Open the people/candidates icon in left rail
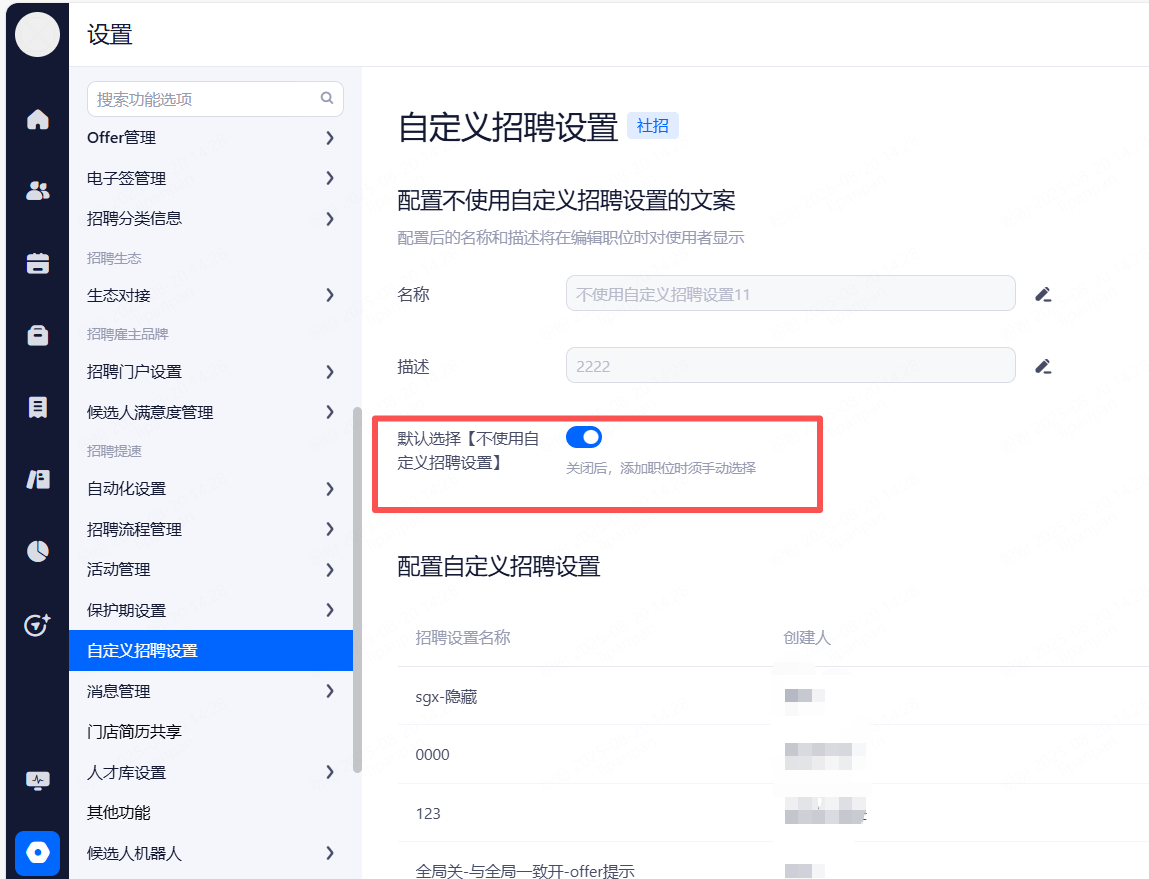The height and width of the screenshot is (879, 1149). point(38,191)
